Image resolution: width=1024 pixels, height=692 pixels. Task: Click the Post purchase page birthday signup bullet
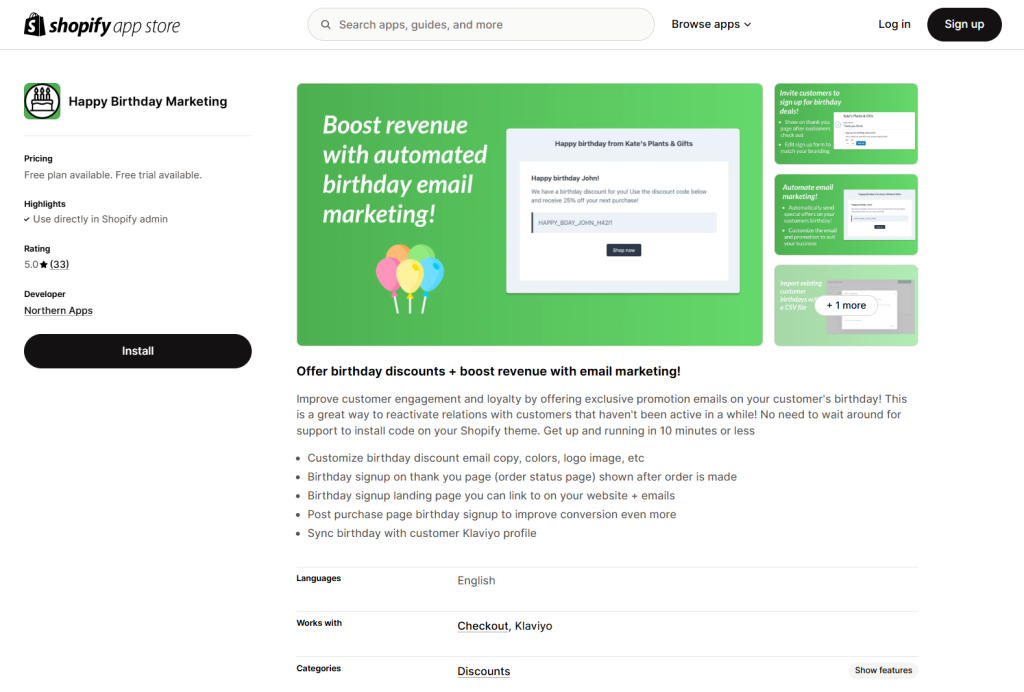pos(492,514)
